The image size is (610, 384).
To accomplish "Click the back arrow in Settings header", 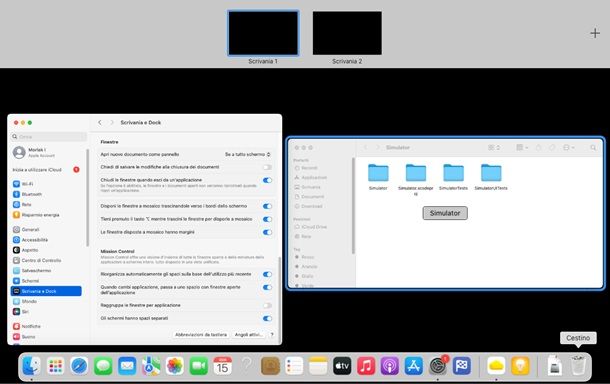I will pos(100,123).
